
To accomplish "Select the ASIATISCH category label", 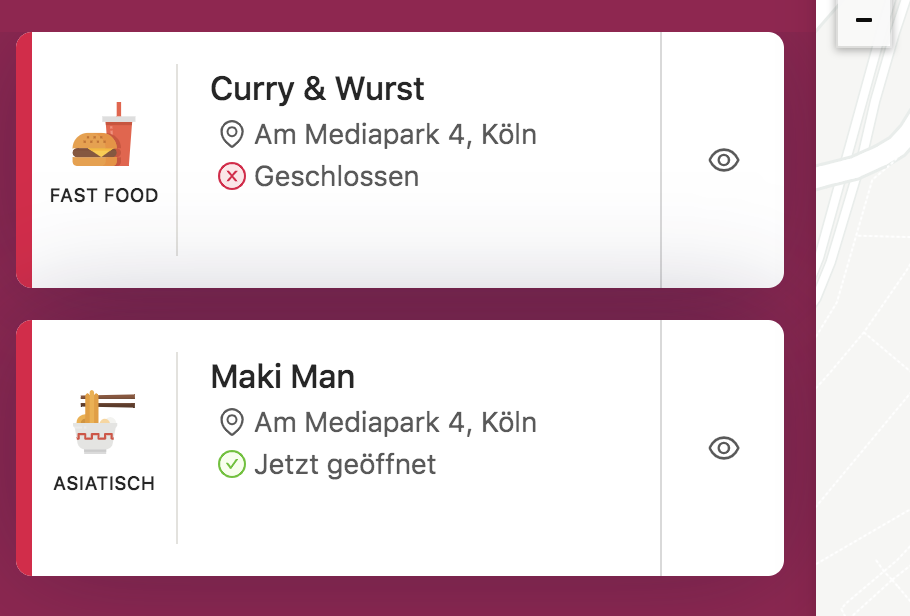I will click(x=104, y=484).
